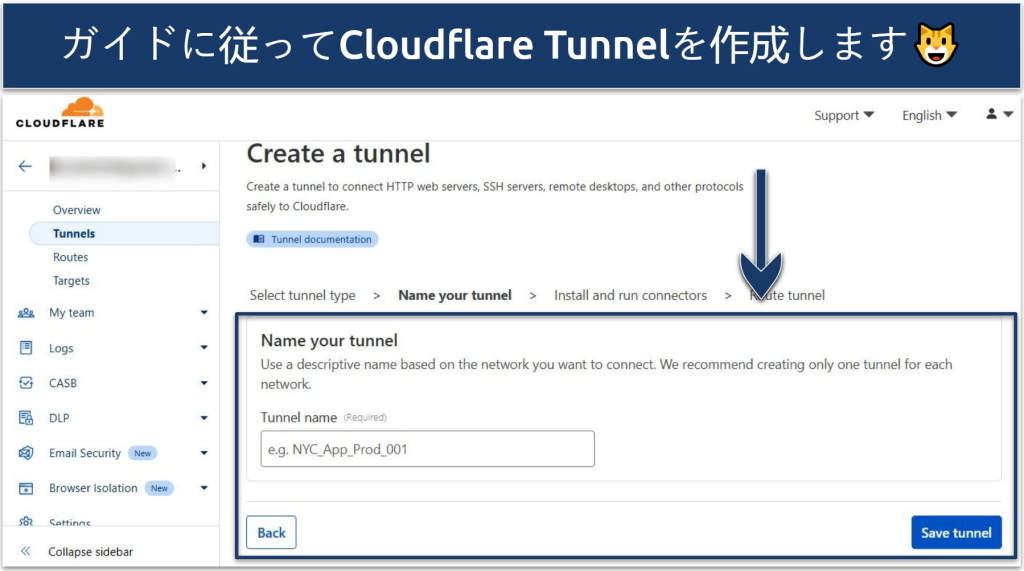
Task: Click the Logs document icon
Action: (26, 348)
